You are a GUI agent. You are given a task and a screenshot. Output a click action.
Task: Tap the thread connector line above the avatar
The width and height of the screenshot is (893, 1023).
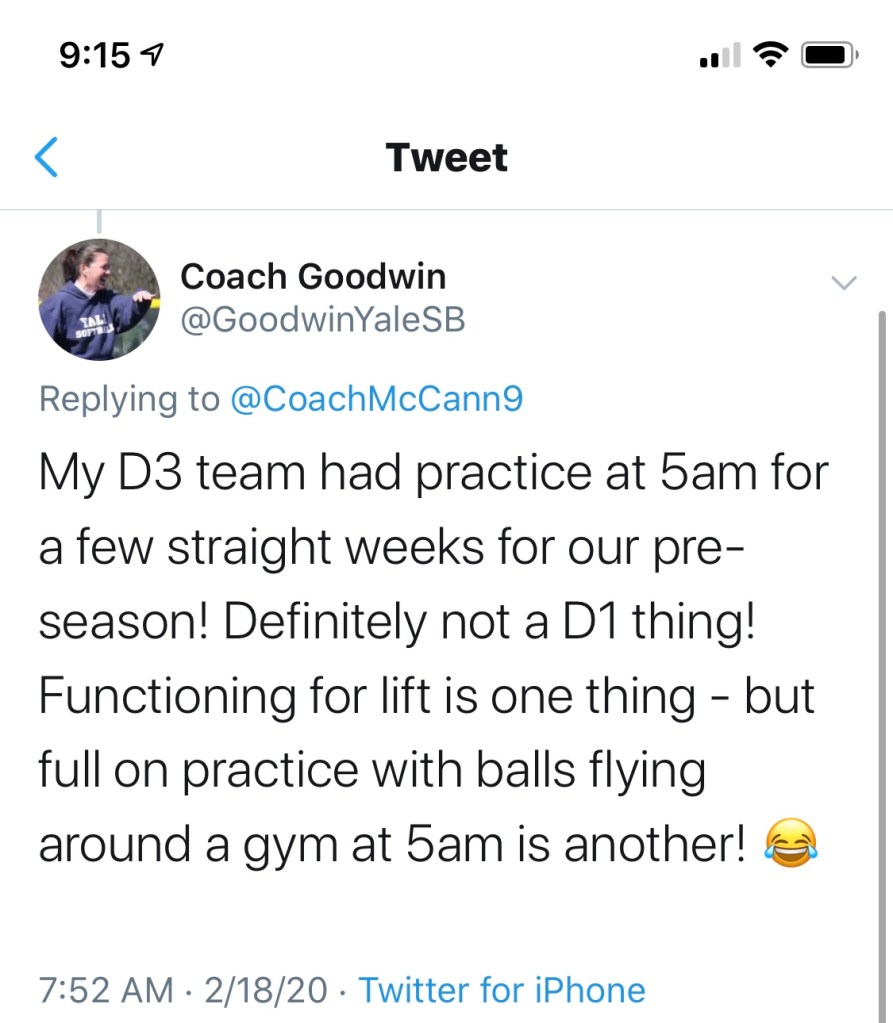tap(98, 222)
